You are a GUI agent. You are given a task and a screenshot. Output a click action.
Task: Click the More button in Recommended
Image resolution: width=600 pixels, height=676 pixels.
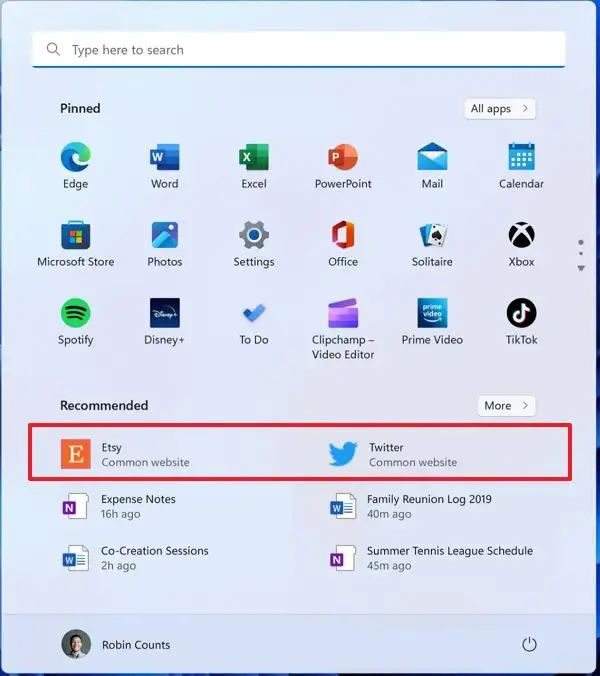[506, 406]
